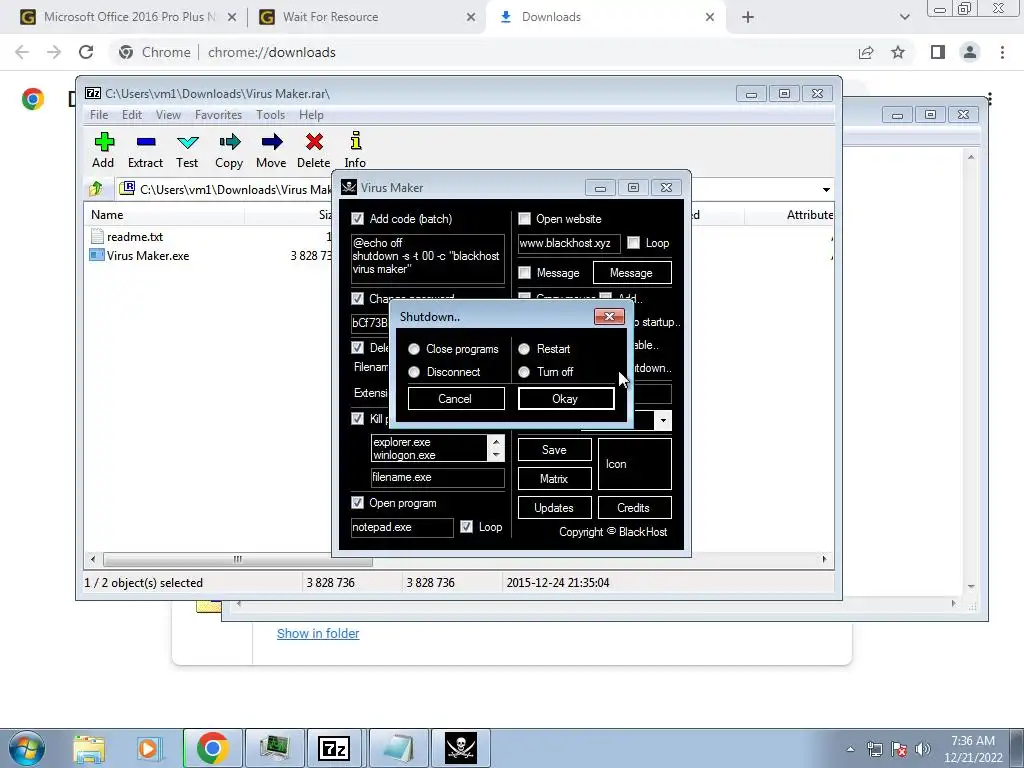Show hidden system tray icons

point(850,749)
